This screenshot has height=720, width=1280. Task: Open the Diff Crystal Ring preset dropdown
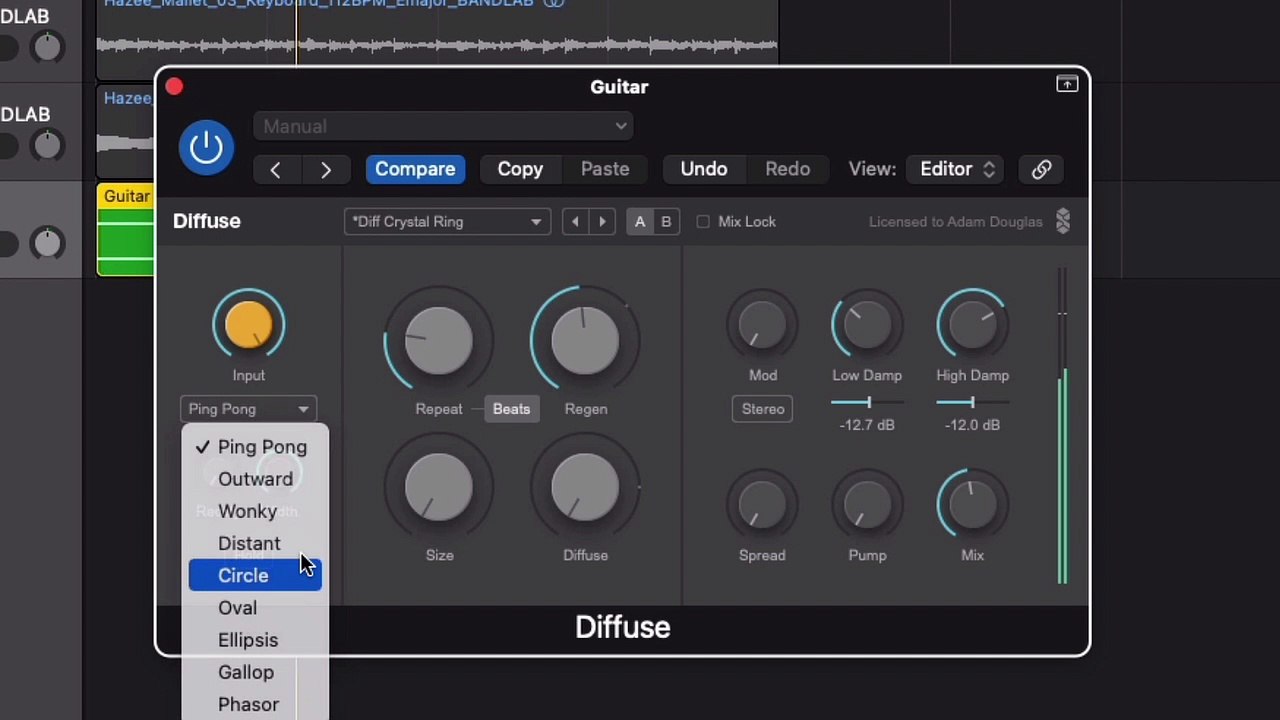(446, 222)
